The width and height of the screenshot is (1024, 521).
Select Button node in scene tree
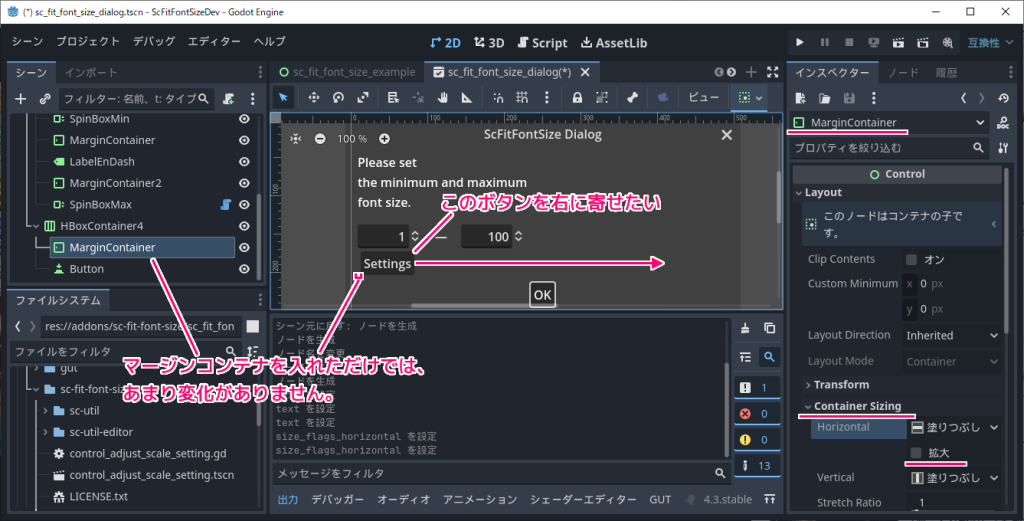[87, 269]
